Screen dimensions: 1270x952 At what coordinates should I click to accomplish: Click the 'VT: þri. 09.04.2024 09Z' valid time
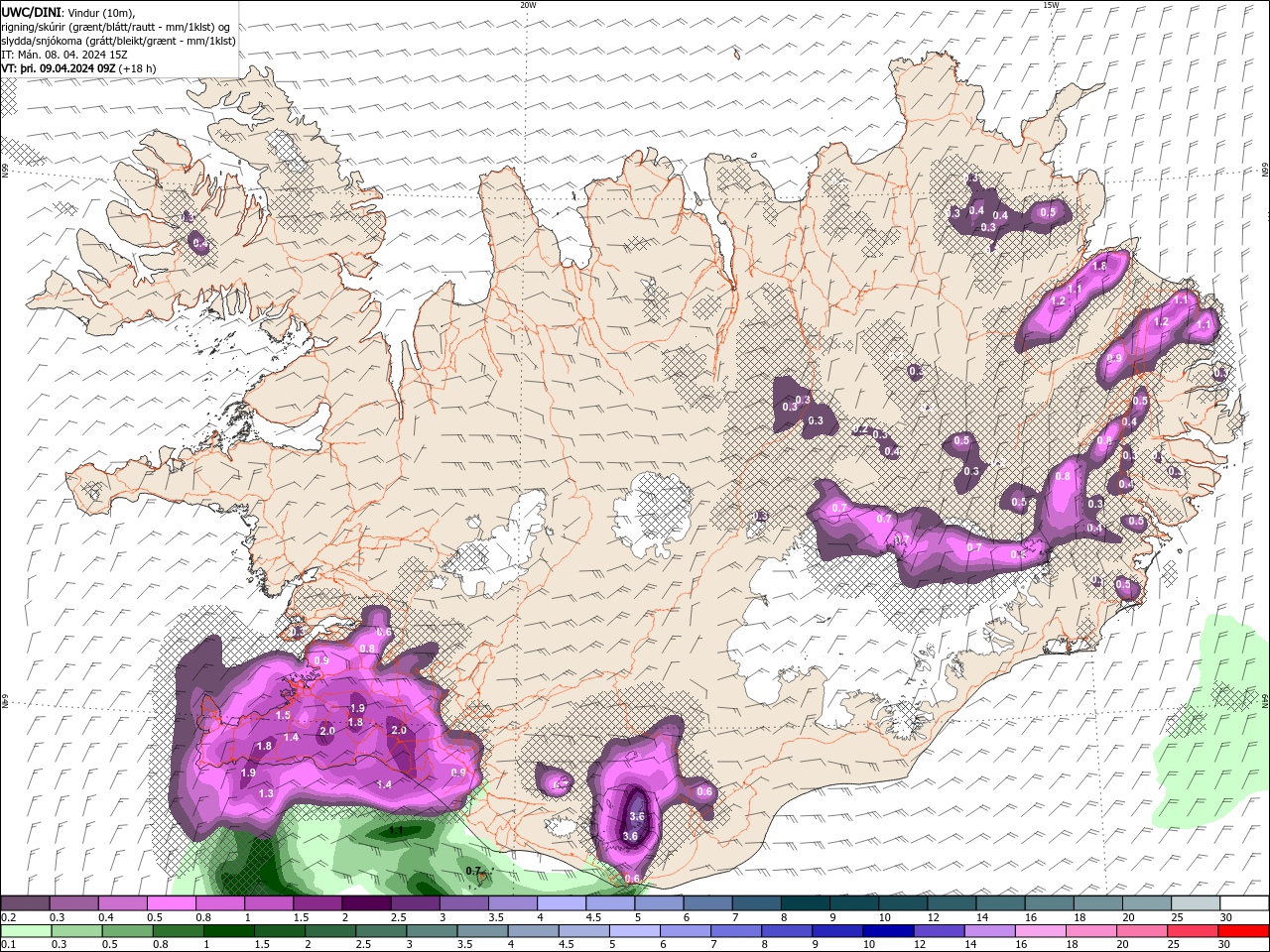(59, 68)
